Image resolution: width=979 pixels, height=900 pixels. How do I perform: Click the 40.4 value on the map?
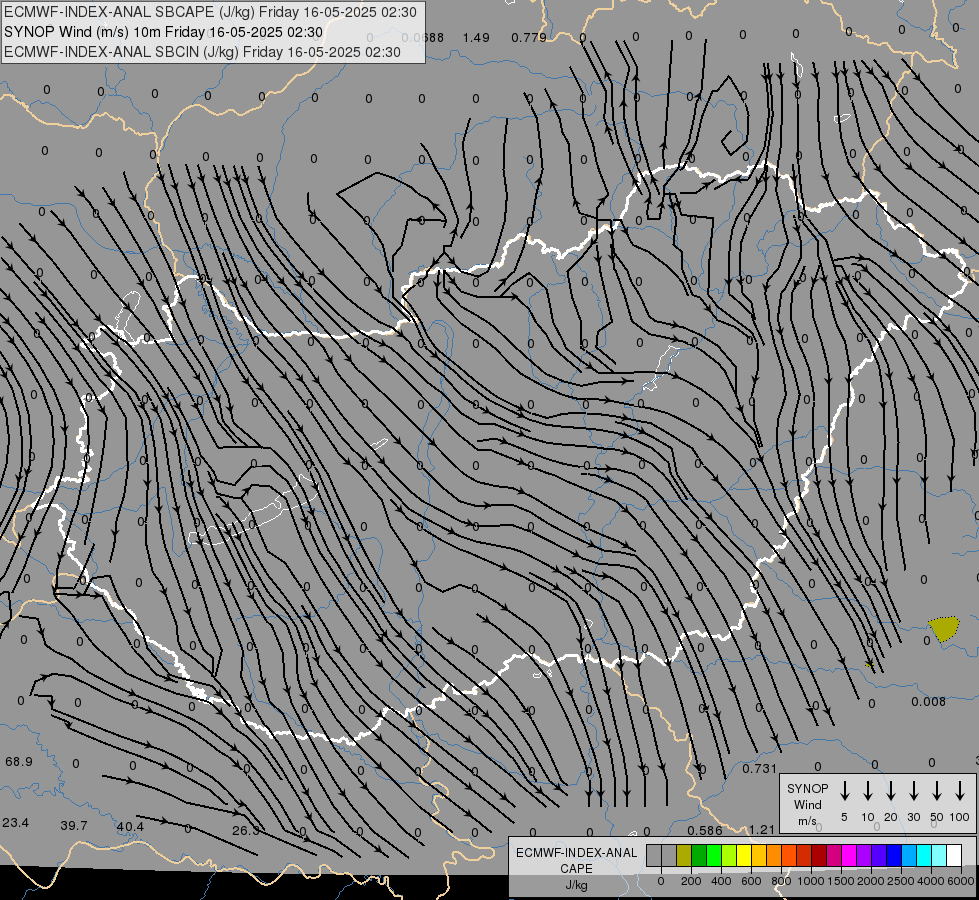(130, 827)
